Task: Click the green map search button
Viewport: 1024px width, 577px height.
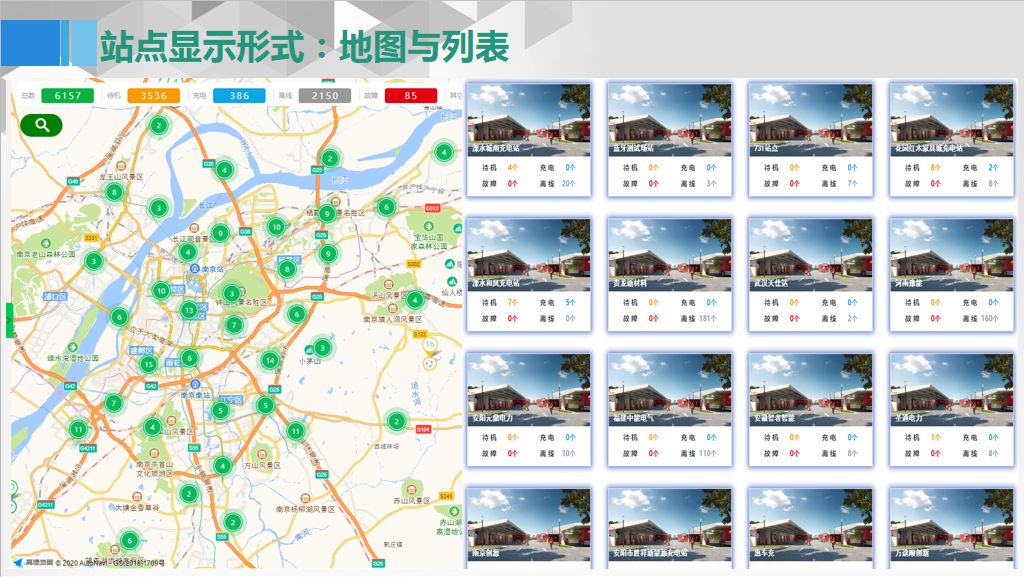Action: tap(41, 125)
